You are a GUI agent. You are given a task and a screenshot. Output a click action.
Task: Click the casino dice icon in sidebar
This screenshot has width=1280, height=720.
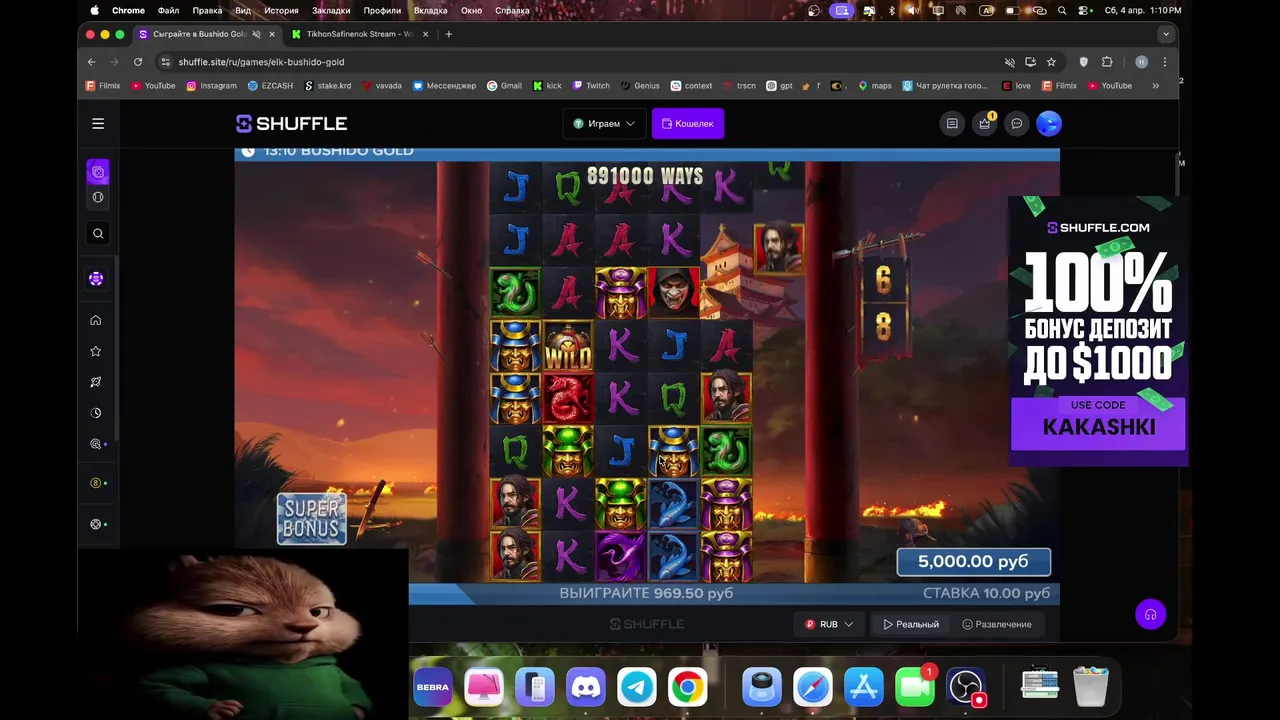pos(98,172)
